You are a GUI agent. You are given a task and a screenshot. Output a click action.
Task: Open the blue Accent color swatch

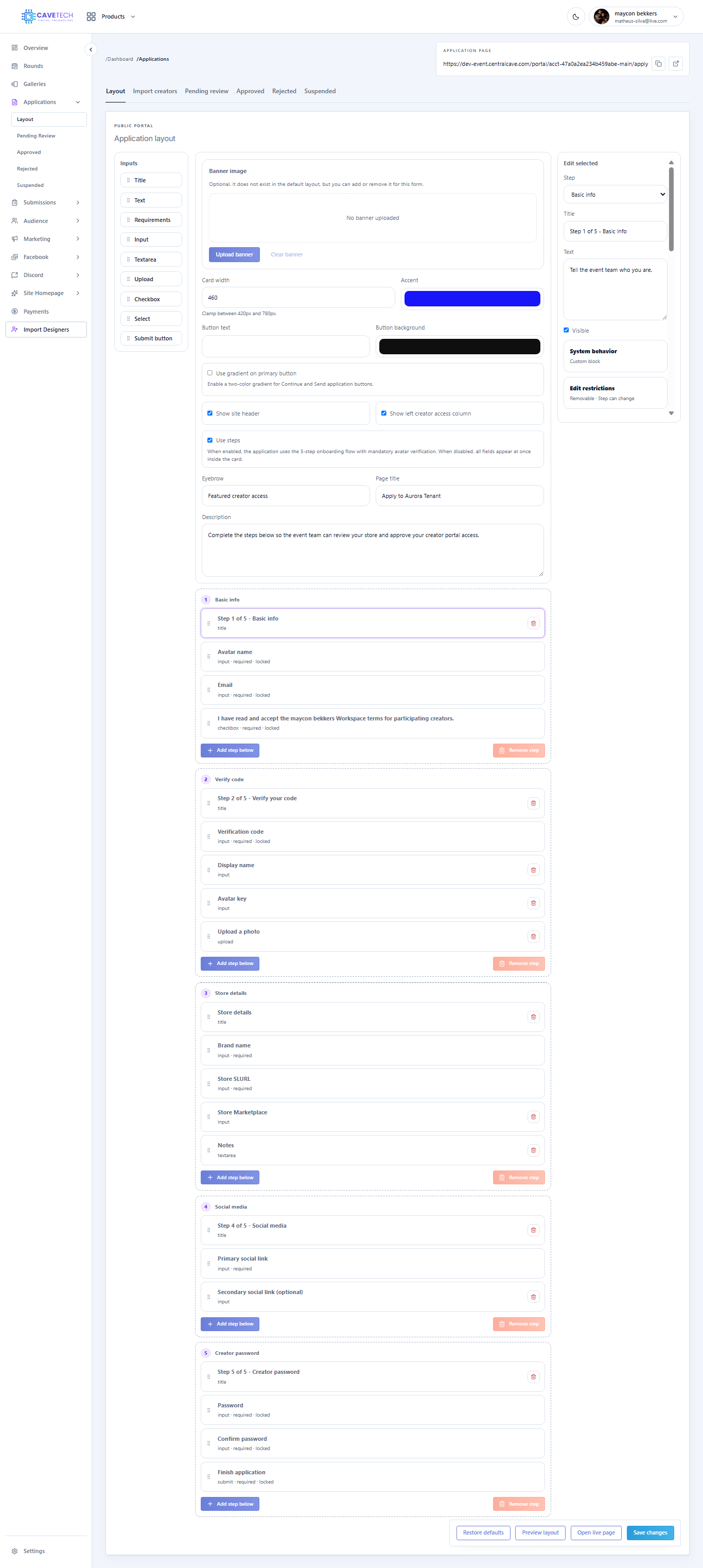click(472, 298)
